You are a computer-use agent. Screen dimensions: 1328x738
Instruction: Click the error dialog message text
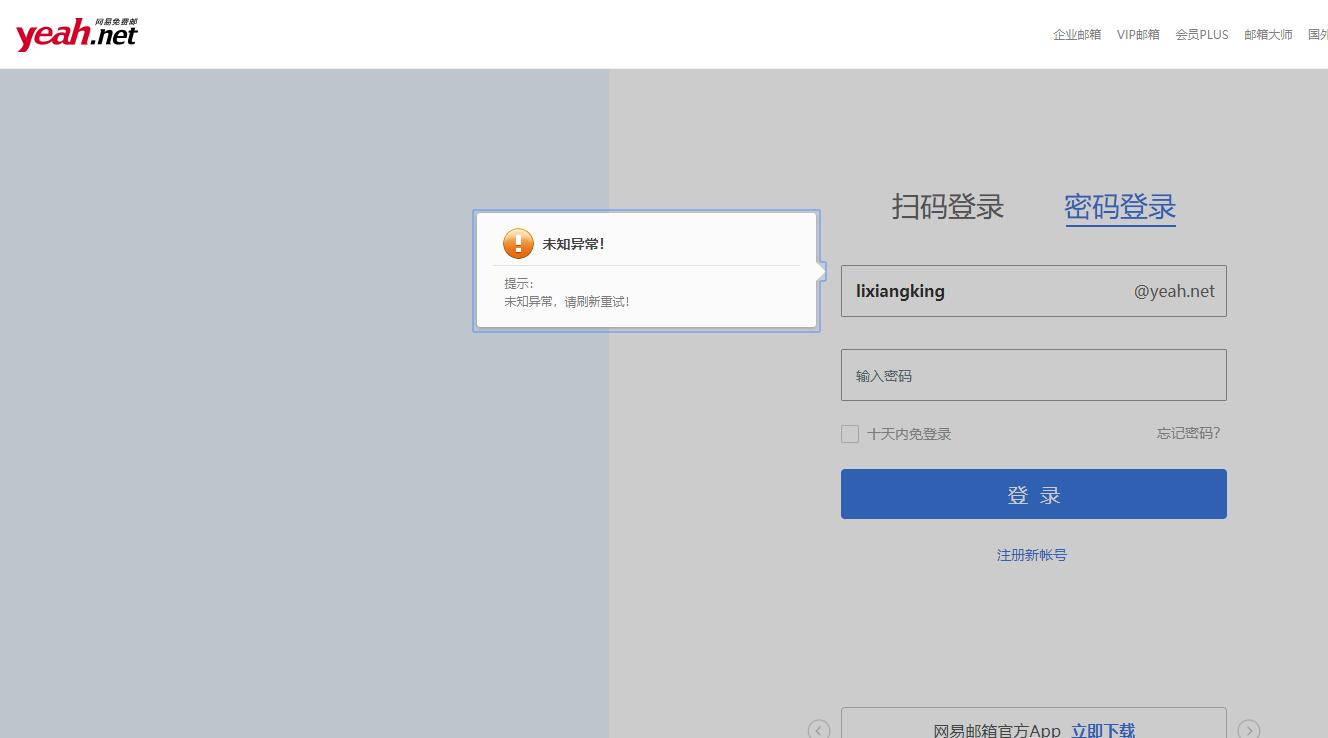[567, 301]
